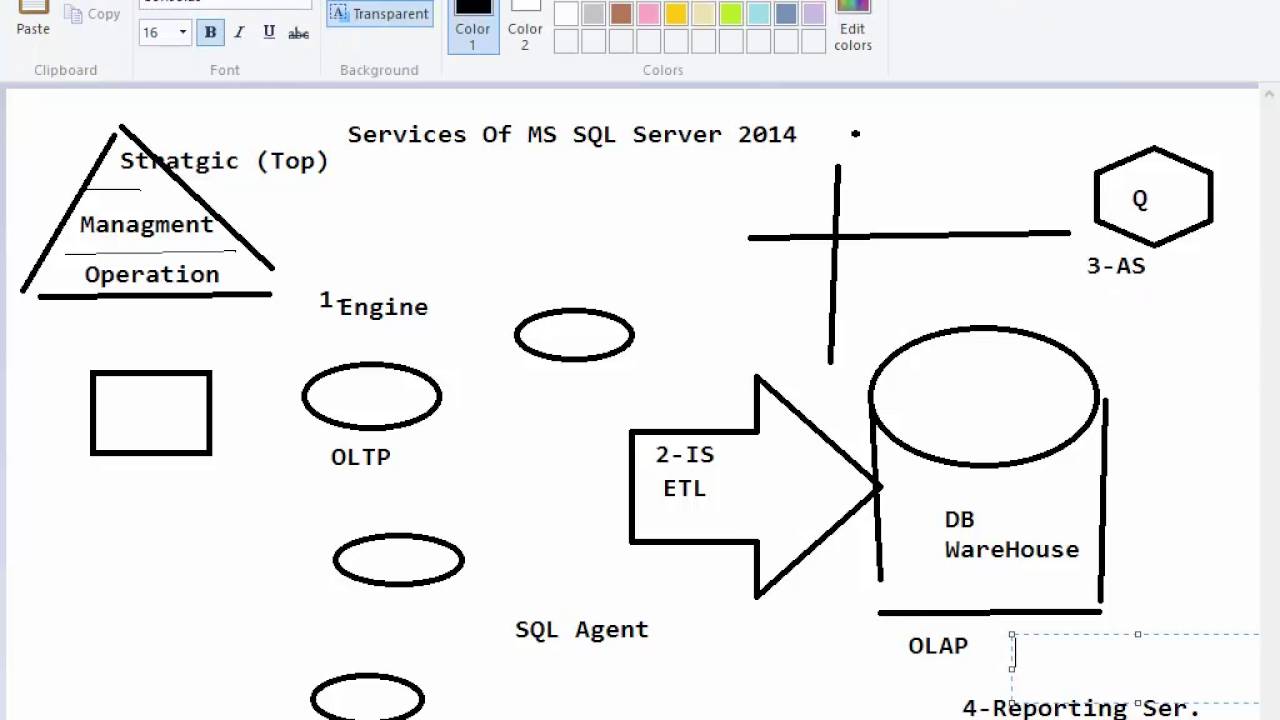Toggle Underline formatting
1280x720 pixels.
269,32
